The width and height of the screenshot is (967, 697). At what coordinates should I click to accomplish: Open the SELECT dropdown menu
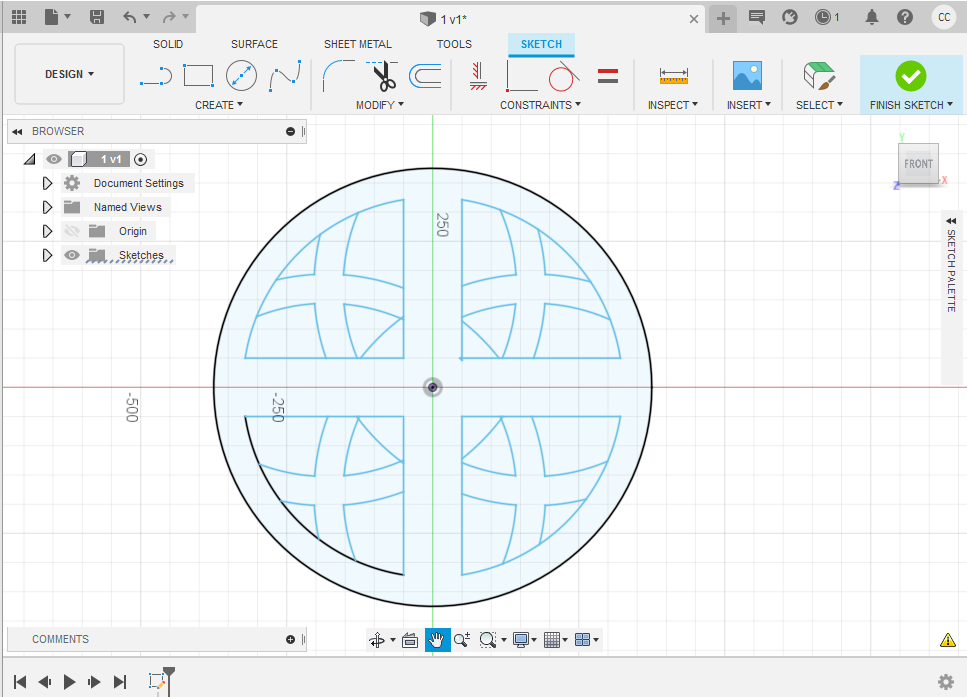[x=819, y=105]
